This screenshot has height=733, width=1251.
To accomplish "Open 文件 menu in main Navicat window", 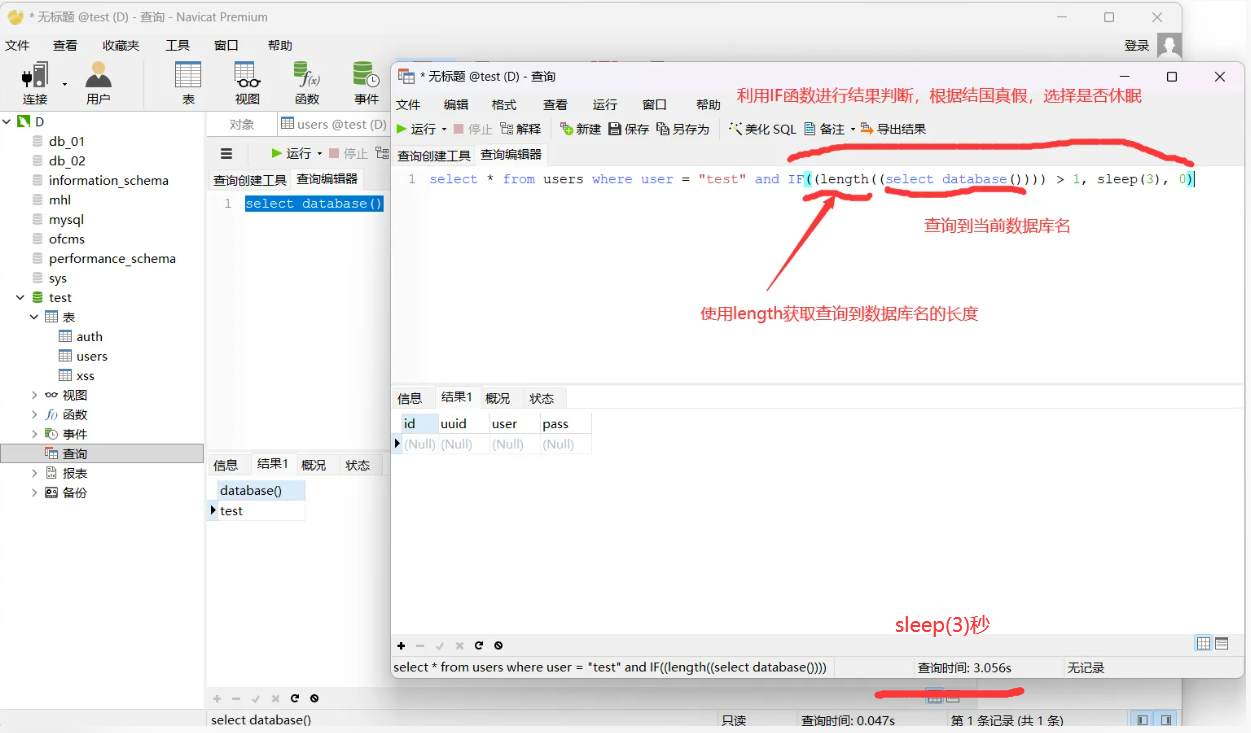I will [17, 45].
